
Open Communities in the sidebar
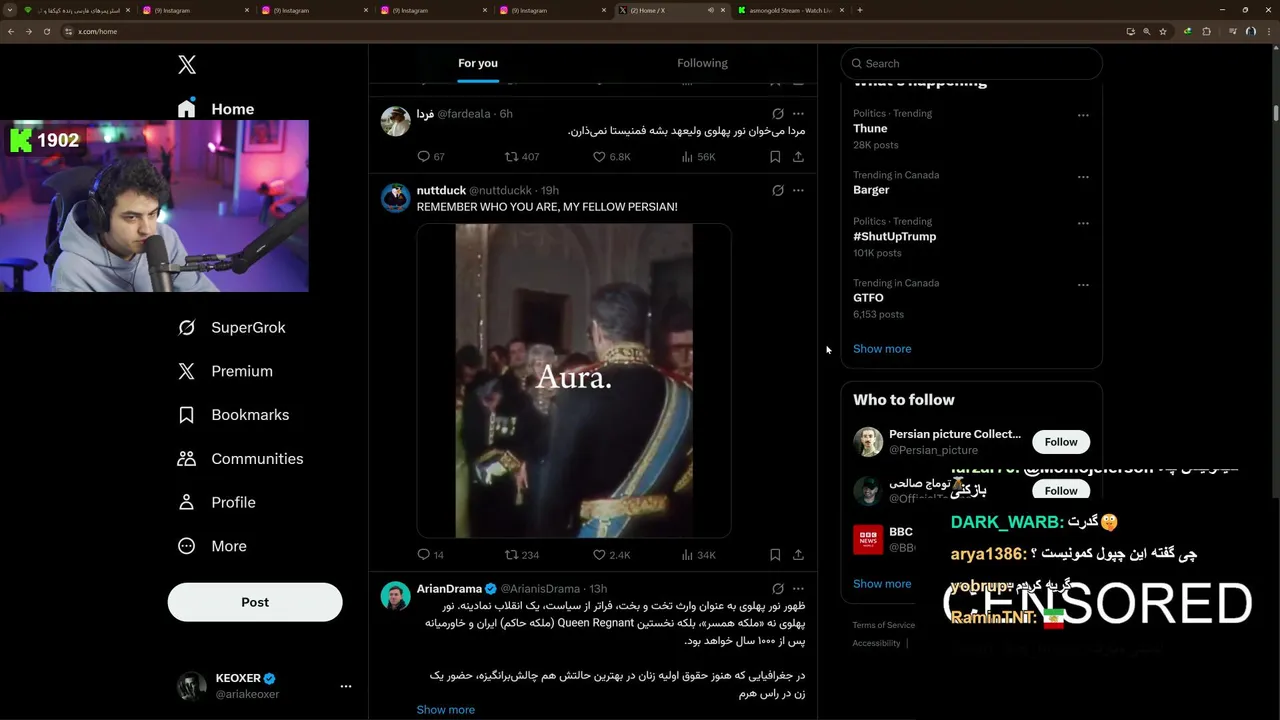point(240,459)
